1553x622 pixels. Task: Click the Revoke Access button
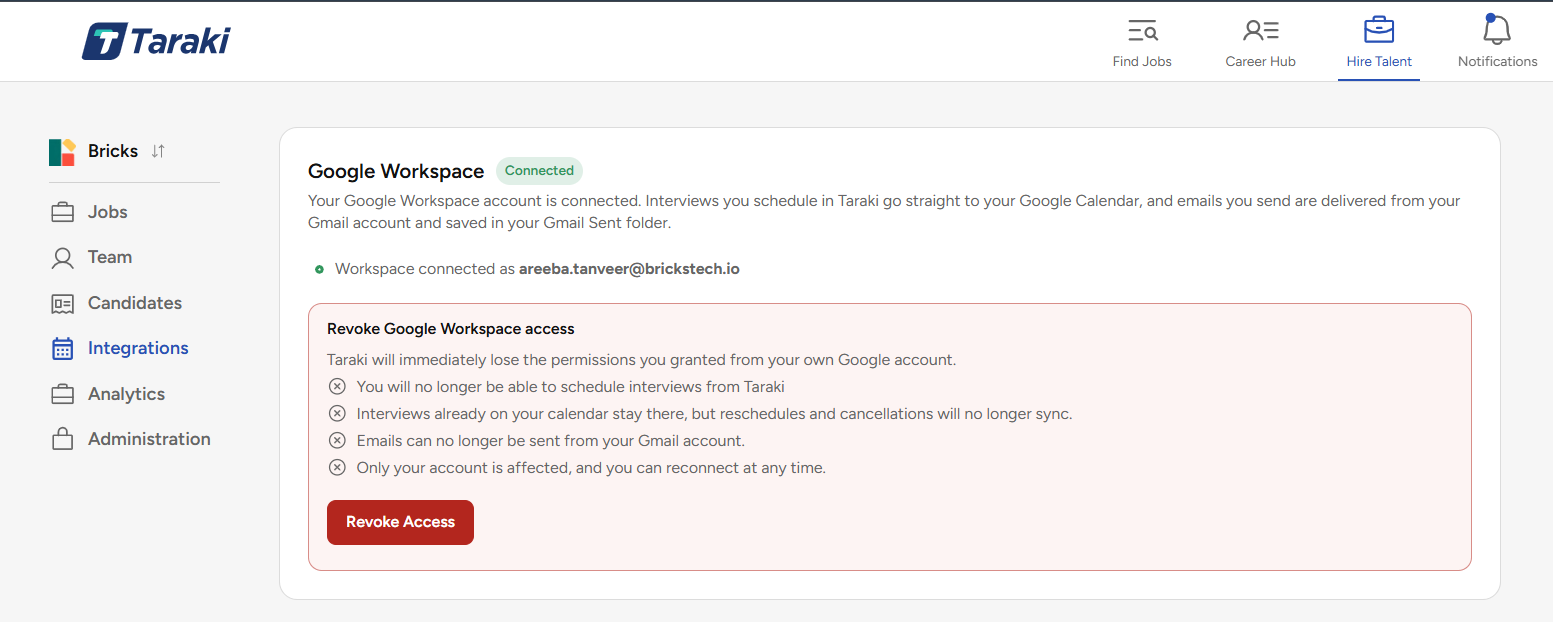400,522
